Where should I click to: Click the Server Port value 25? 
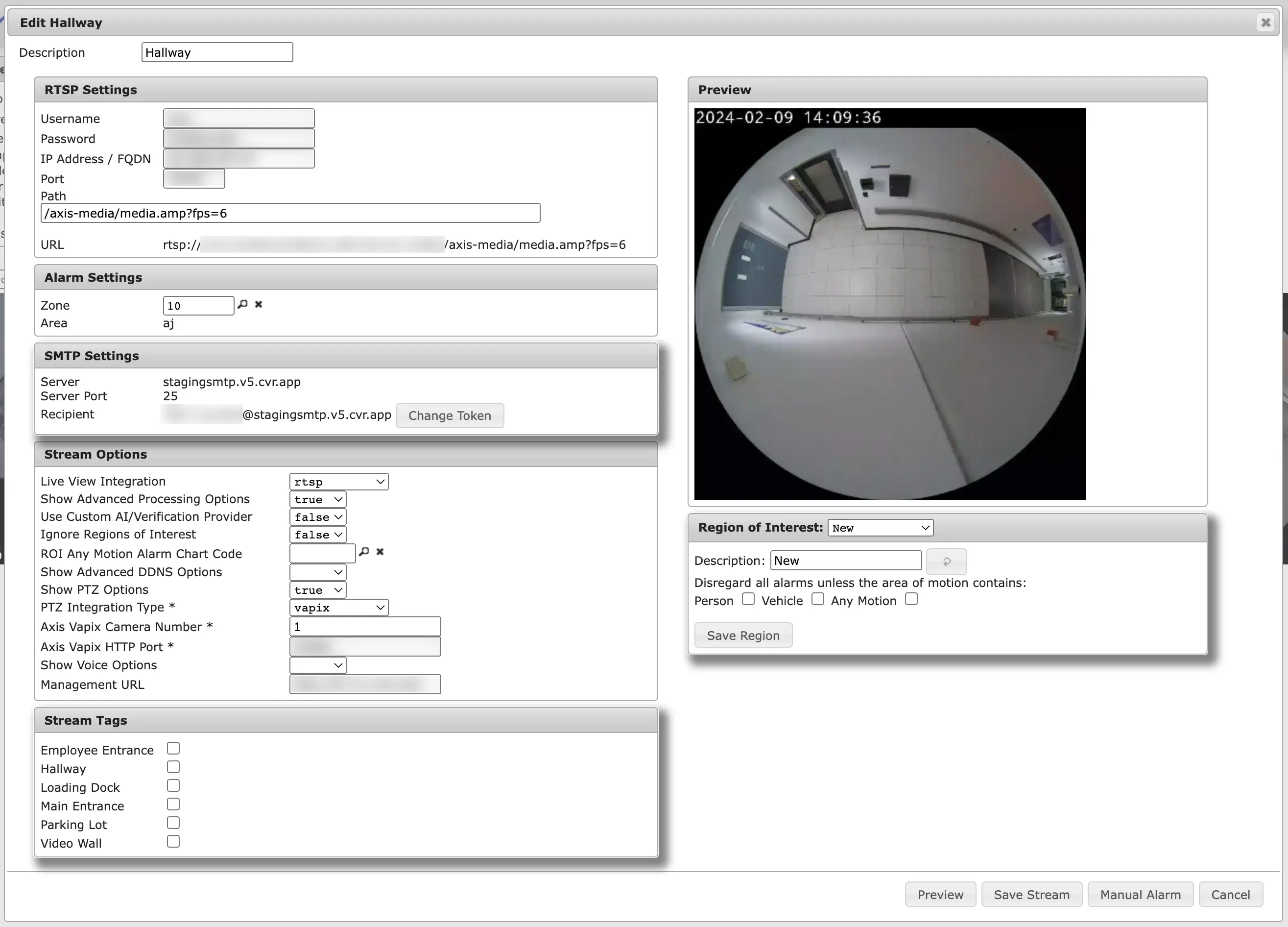pyautogui.click(x=170, y=396)
